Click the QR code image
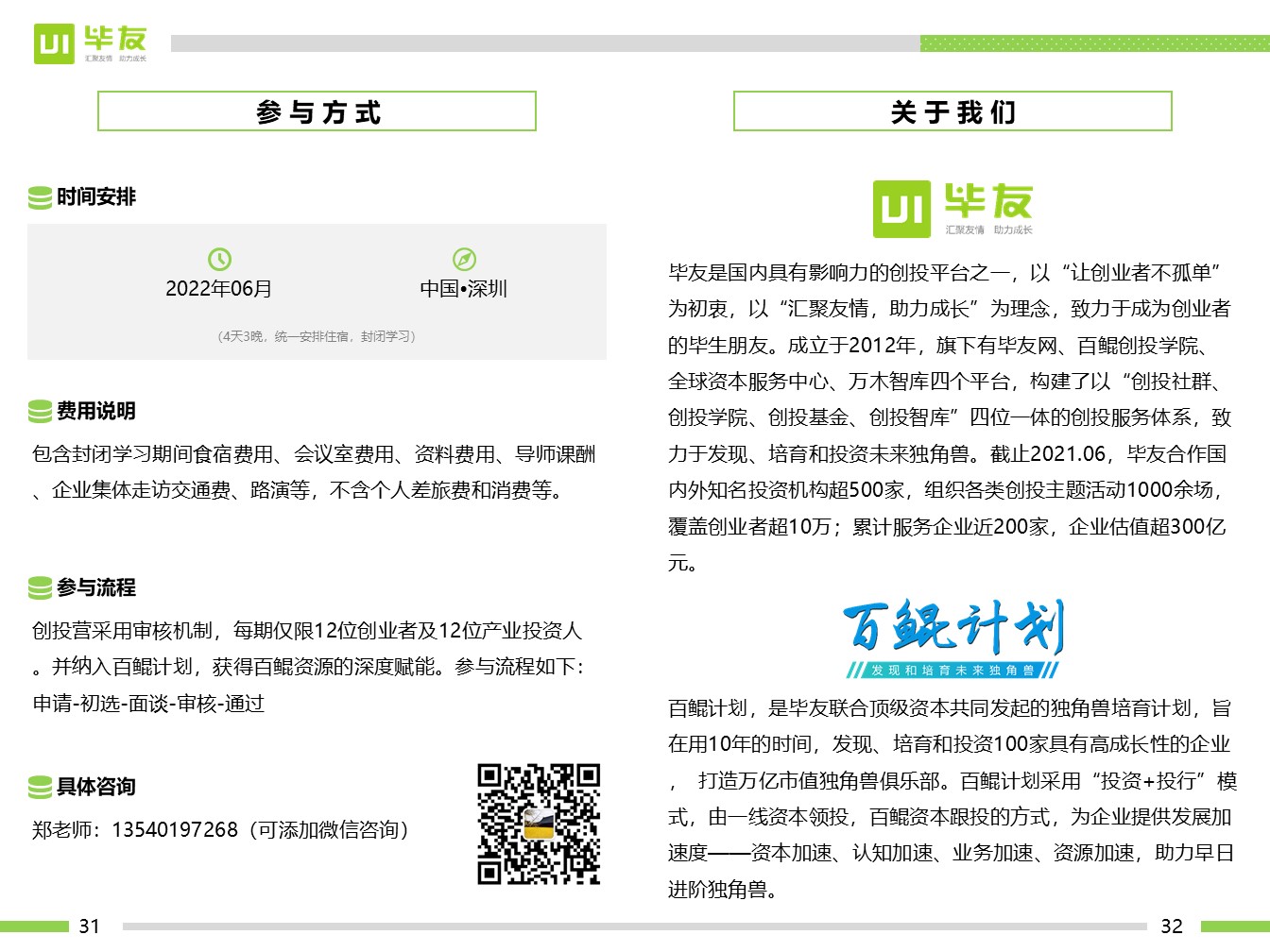Screen dimensions: 1270x952 [539, 824]
